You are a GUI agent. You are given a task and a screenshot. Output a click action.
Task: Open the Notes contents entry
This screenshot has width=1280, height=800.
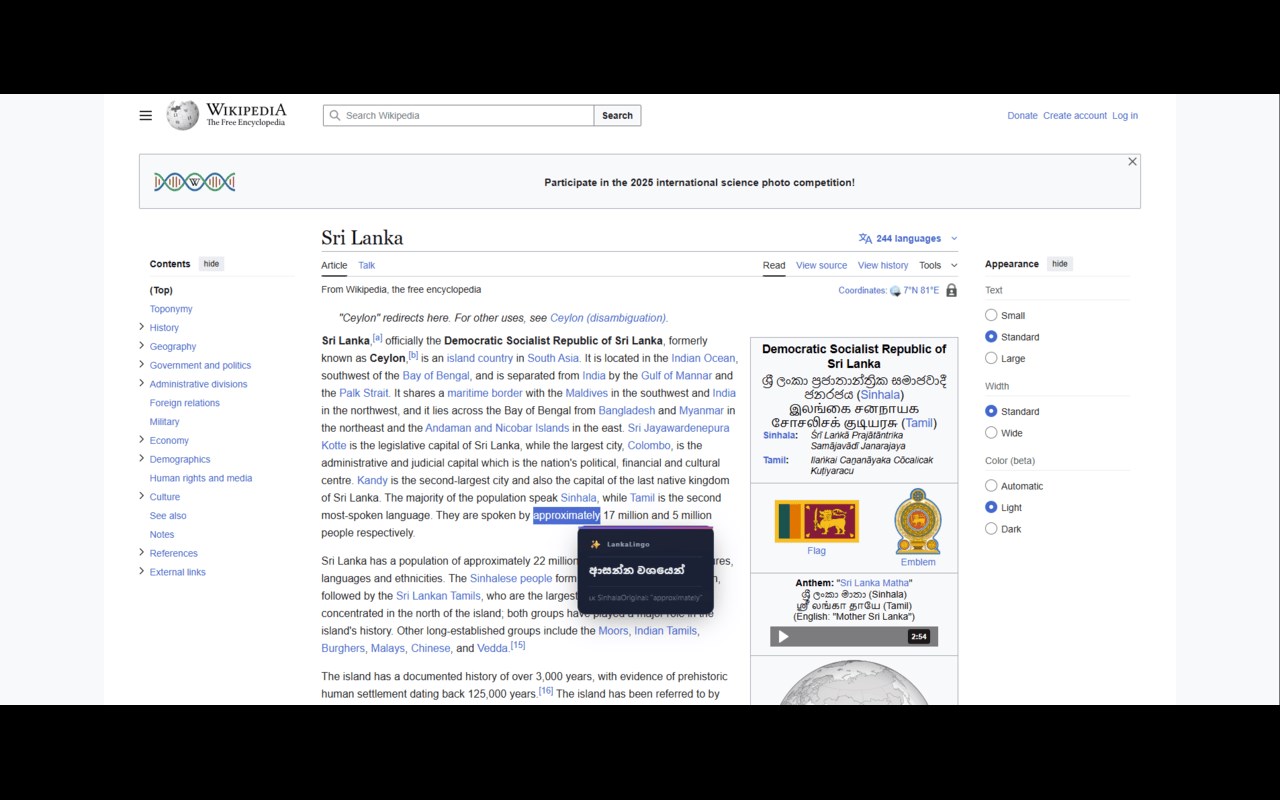point(162,534)
